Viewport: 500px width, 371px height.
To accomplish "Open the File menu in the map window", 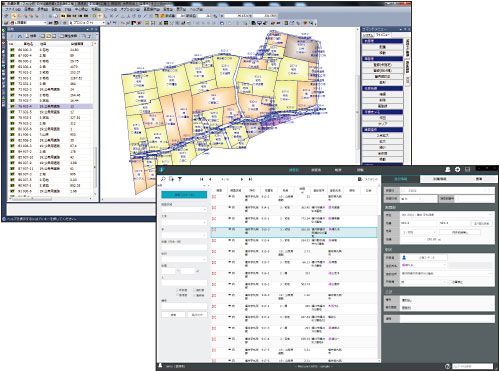I will pos(12,9).
